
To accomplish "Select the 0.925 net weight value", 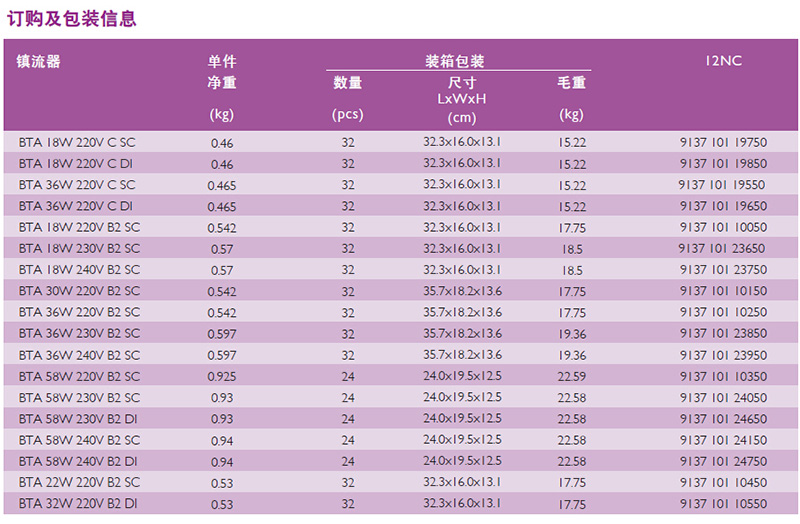I will pyautogui.click(x=221, y=376).
